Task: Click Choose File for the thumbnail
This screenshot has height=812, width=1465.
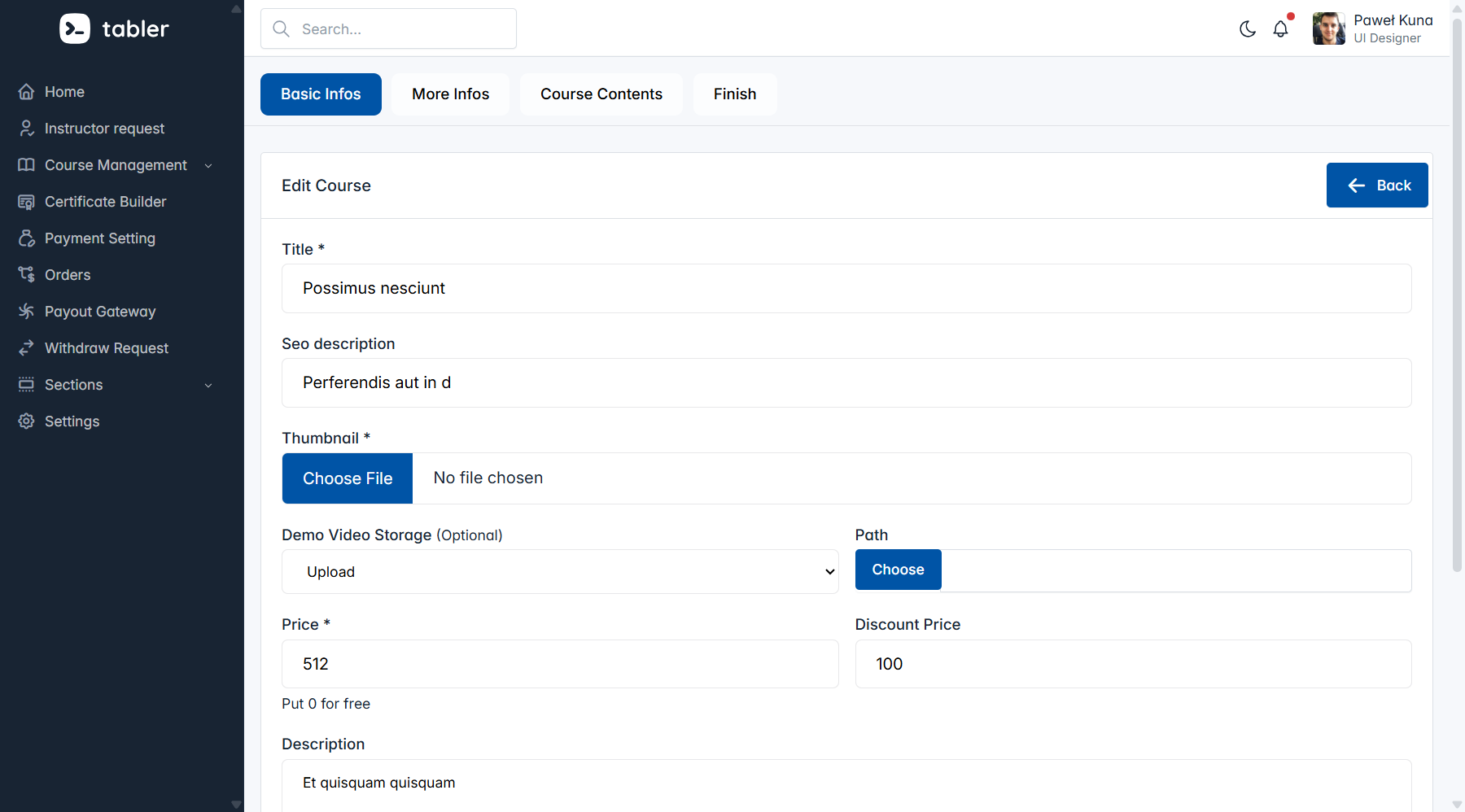Action: tap(348, 478)
